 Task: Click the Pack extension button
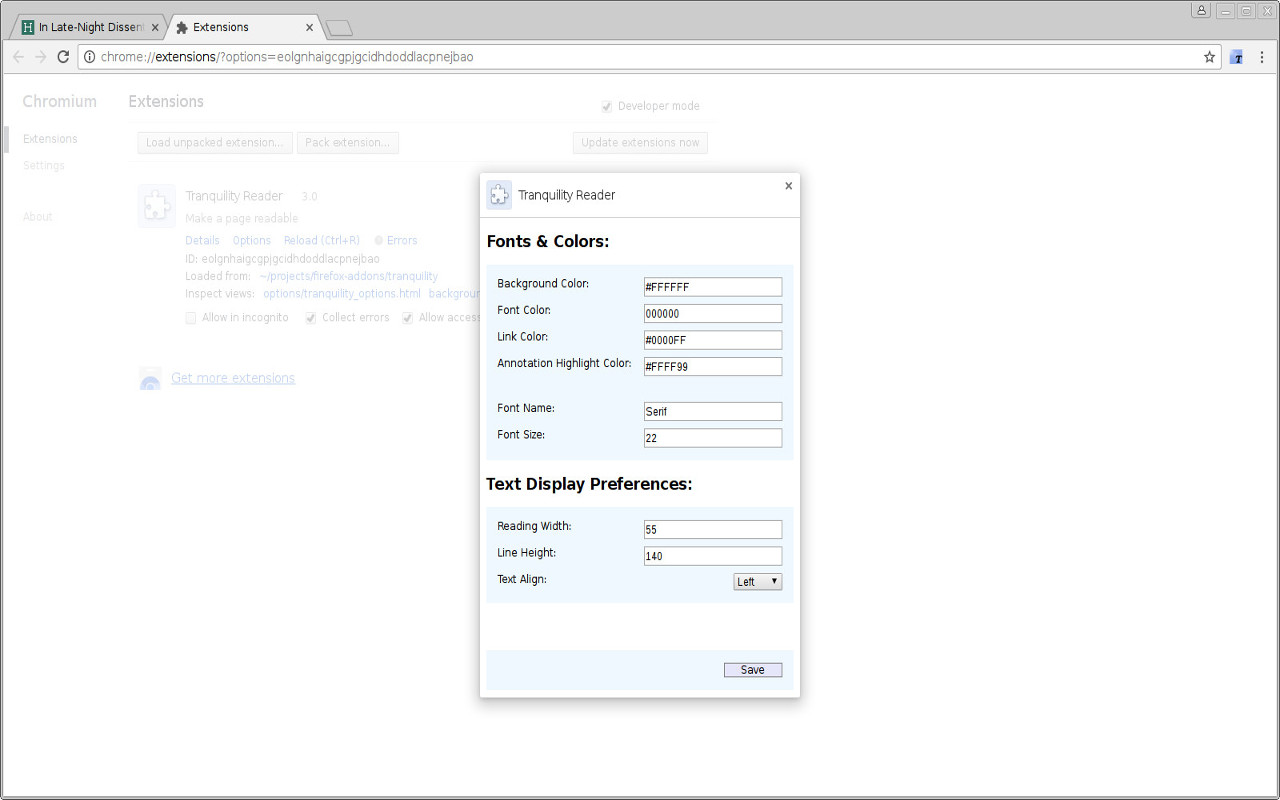tap(348, 143)
